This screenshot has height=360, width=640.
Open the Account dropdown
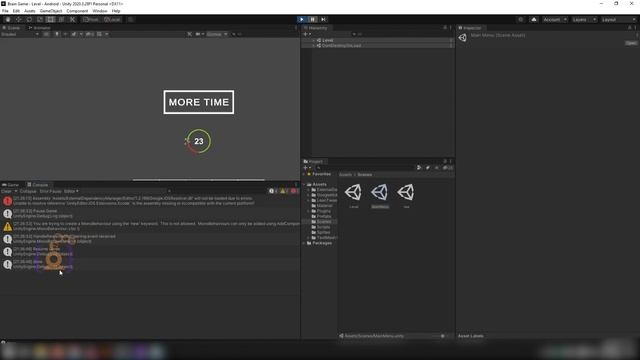pos(554,19)
